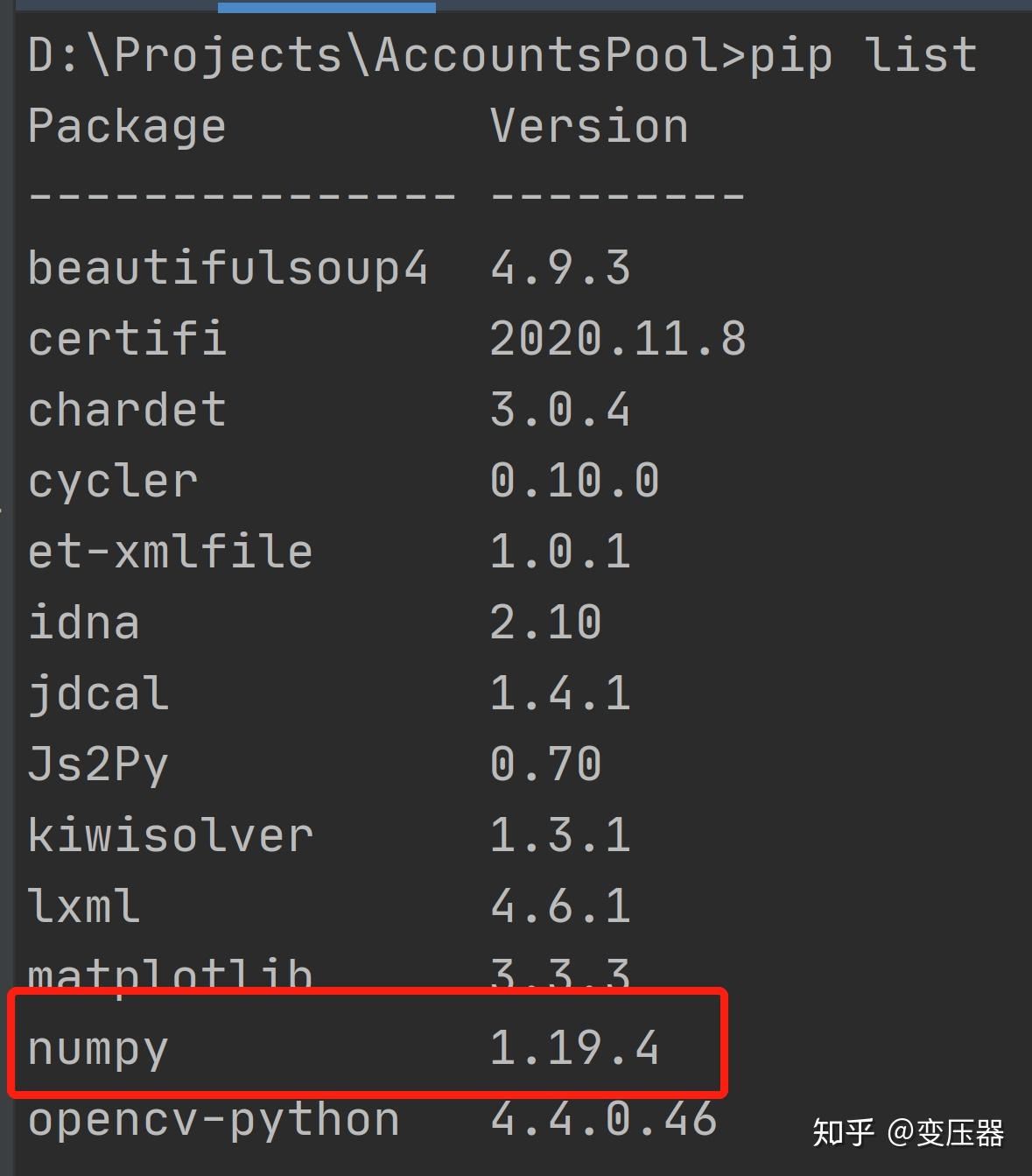
Task: Select the lxml package entry
Action: [x=83, y=905]
